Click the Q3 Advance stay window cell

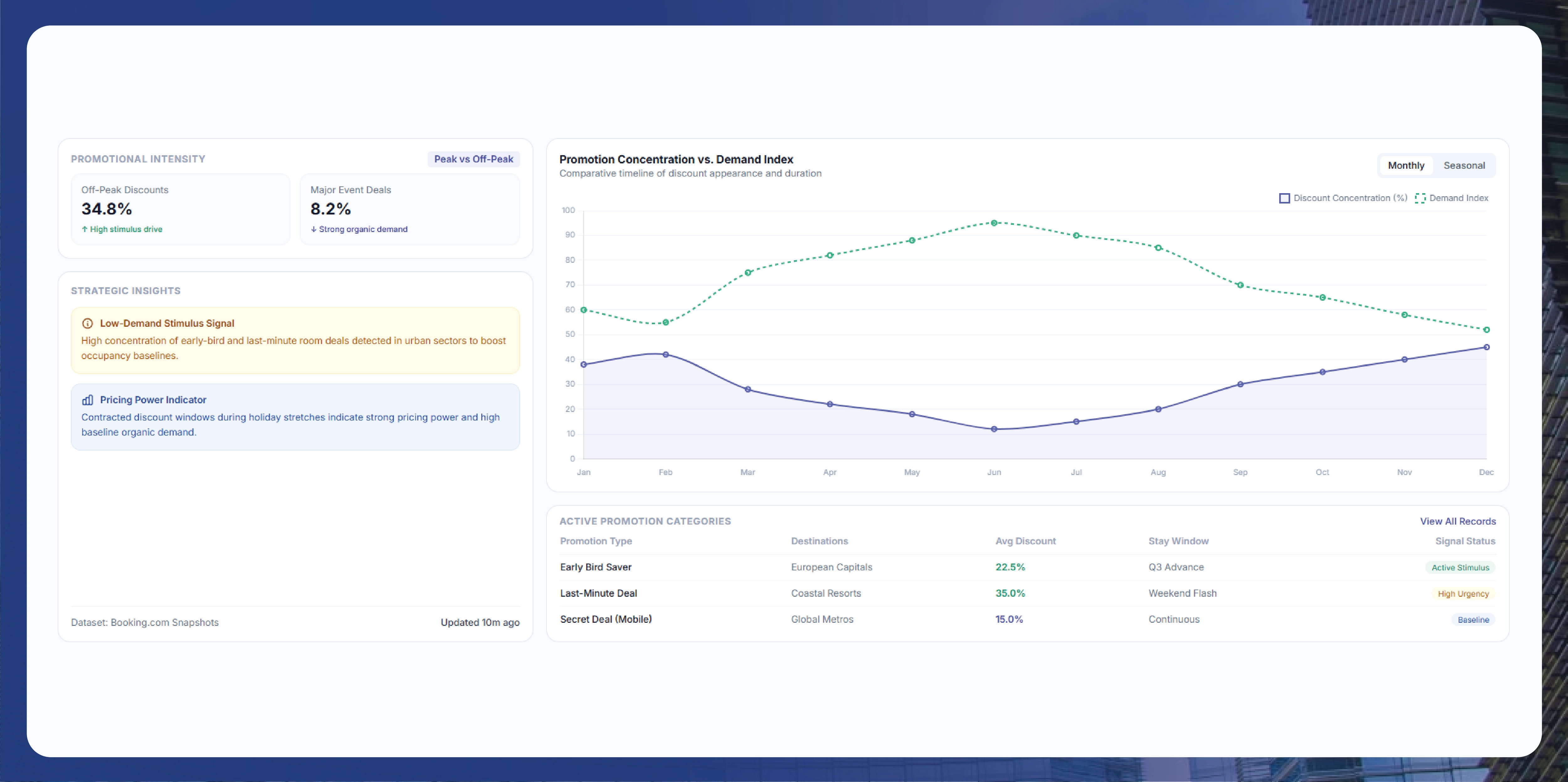[x=1176, y=567]
